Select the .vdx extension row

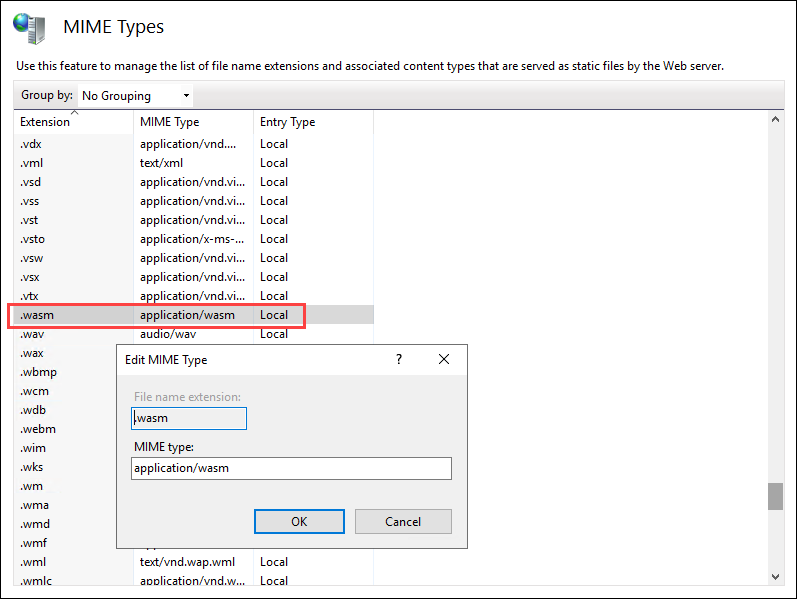pos(31,143)
